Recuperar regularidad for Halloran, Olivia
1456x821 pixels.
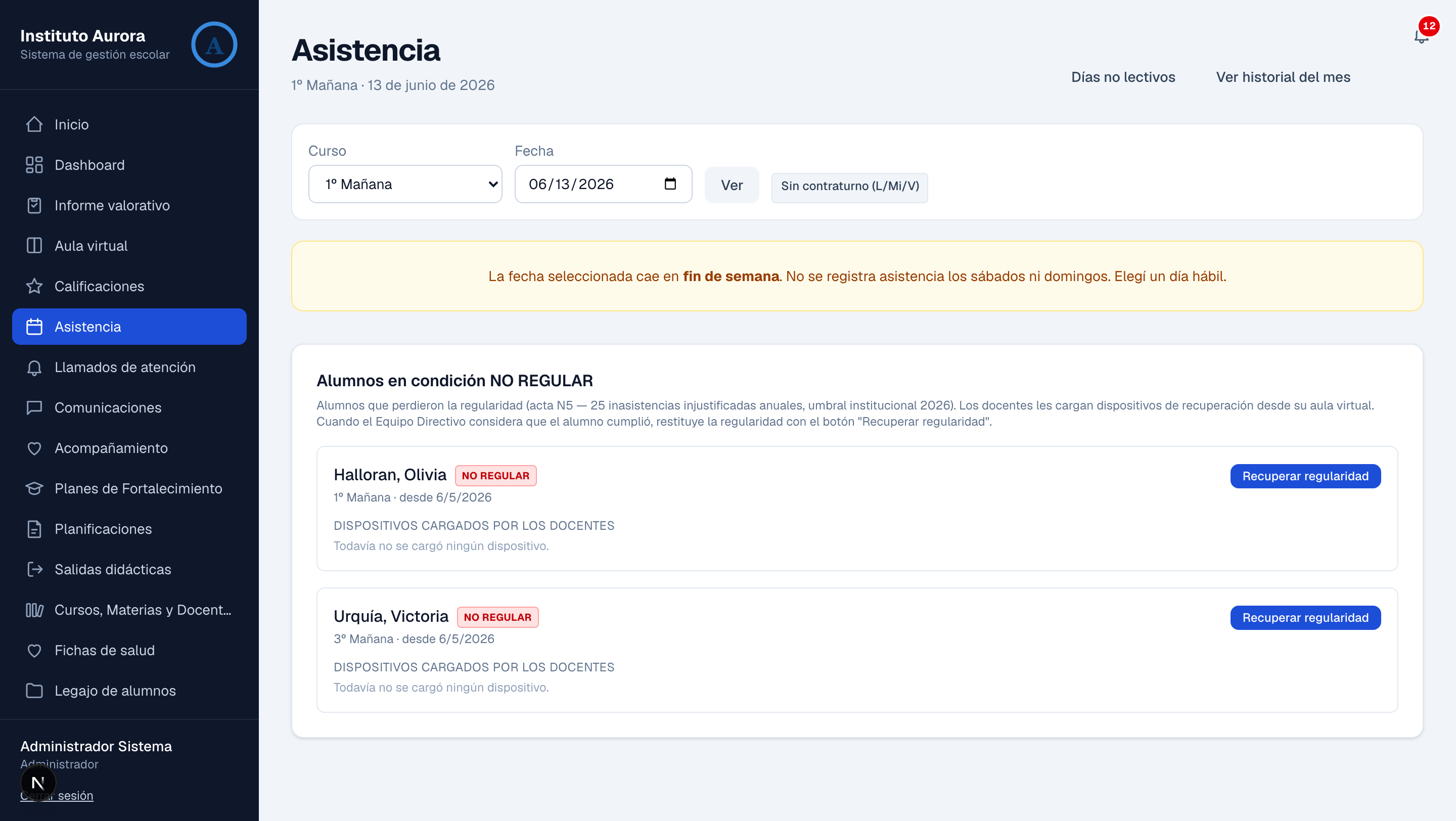1305,476
